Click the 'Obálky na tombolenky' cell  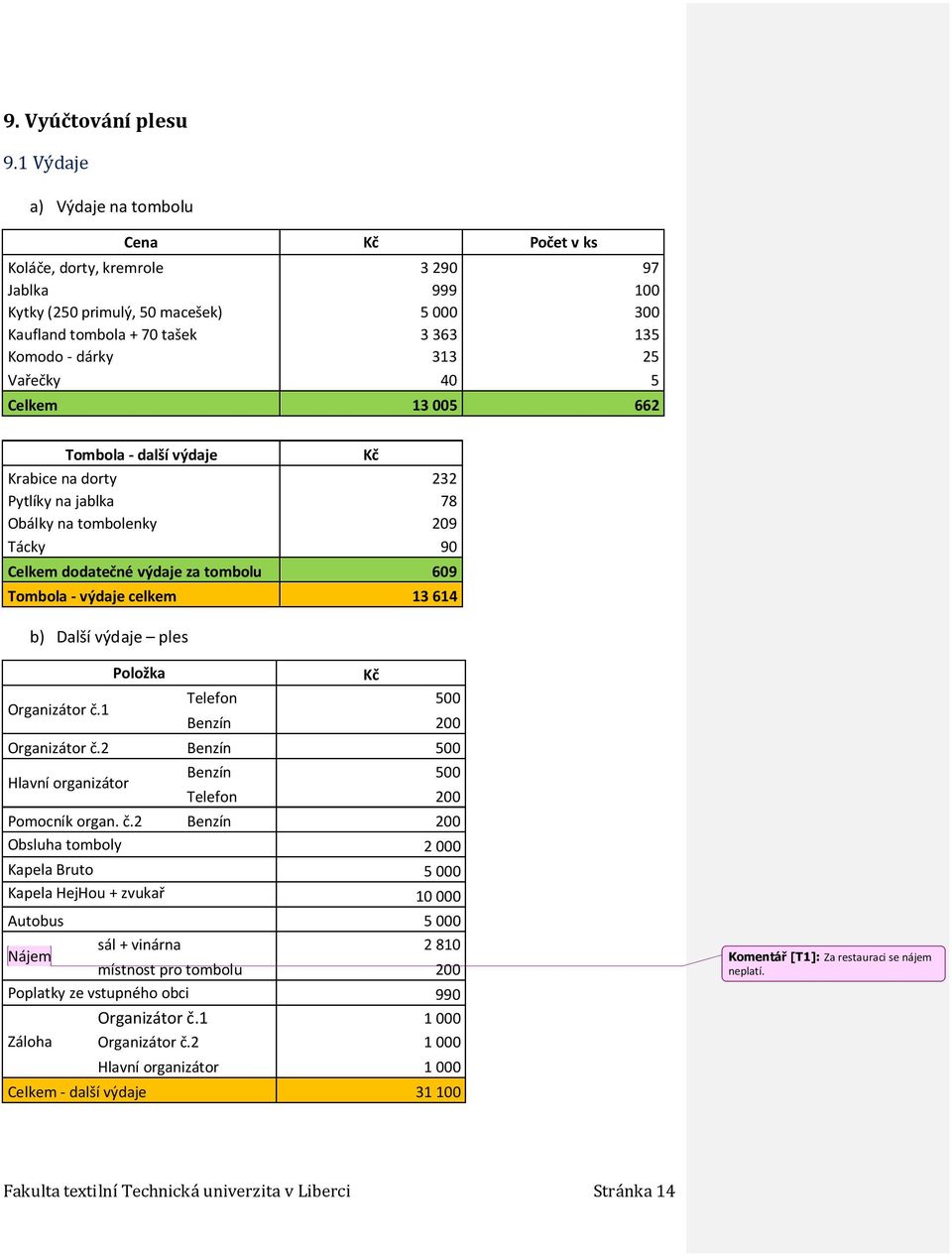82,524
